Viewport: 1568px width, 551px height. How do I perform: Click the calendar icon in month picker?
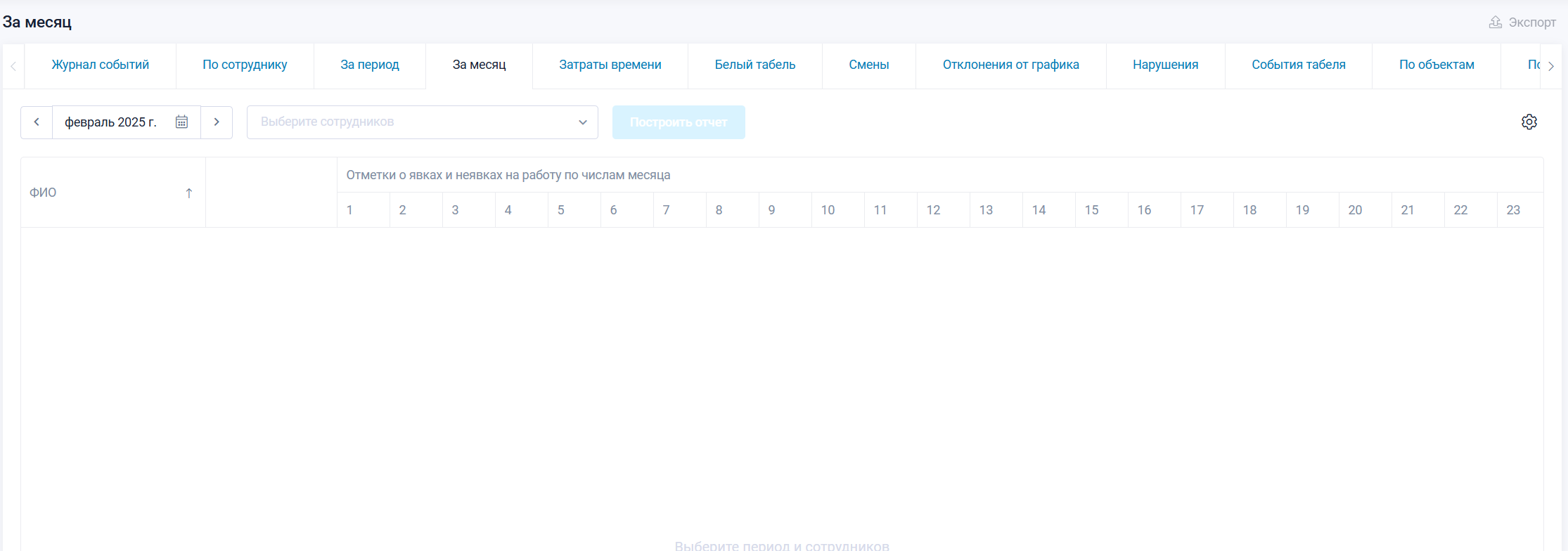181,122
